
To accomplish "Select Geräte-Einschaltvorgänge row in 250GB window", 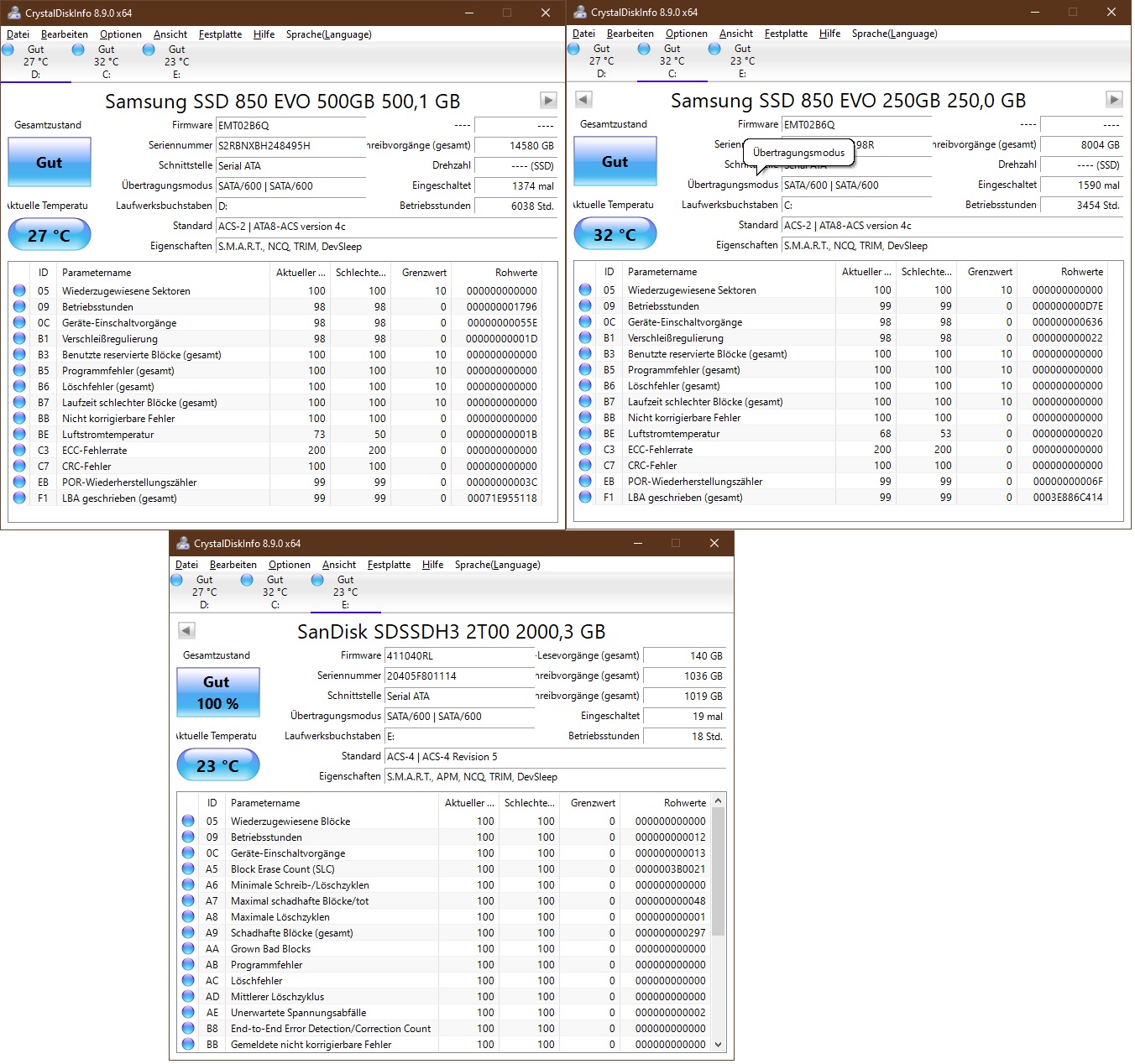I will (840, 322).
